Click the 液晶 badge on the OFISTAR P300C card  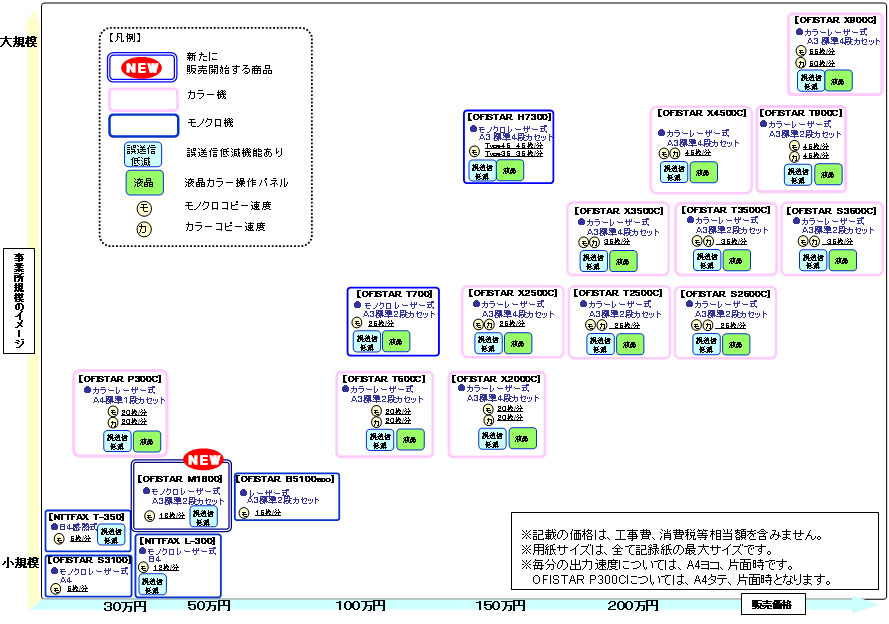[147, 442]
